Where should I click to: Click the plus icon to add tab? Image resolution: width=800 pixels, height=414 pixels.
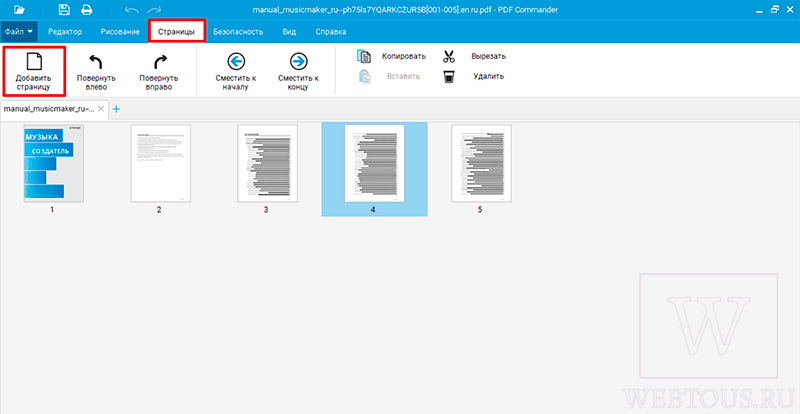click(116, 109)
